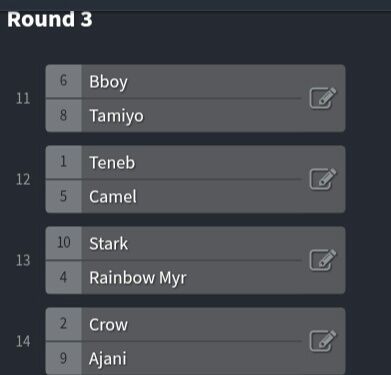Select participant Camel in match 12

pyautogui.click(x=113, y=197)
